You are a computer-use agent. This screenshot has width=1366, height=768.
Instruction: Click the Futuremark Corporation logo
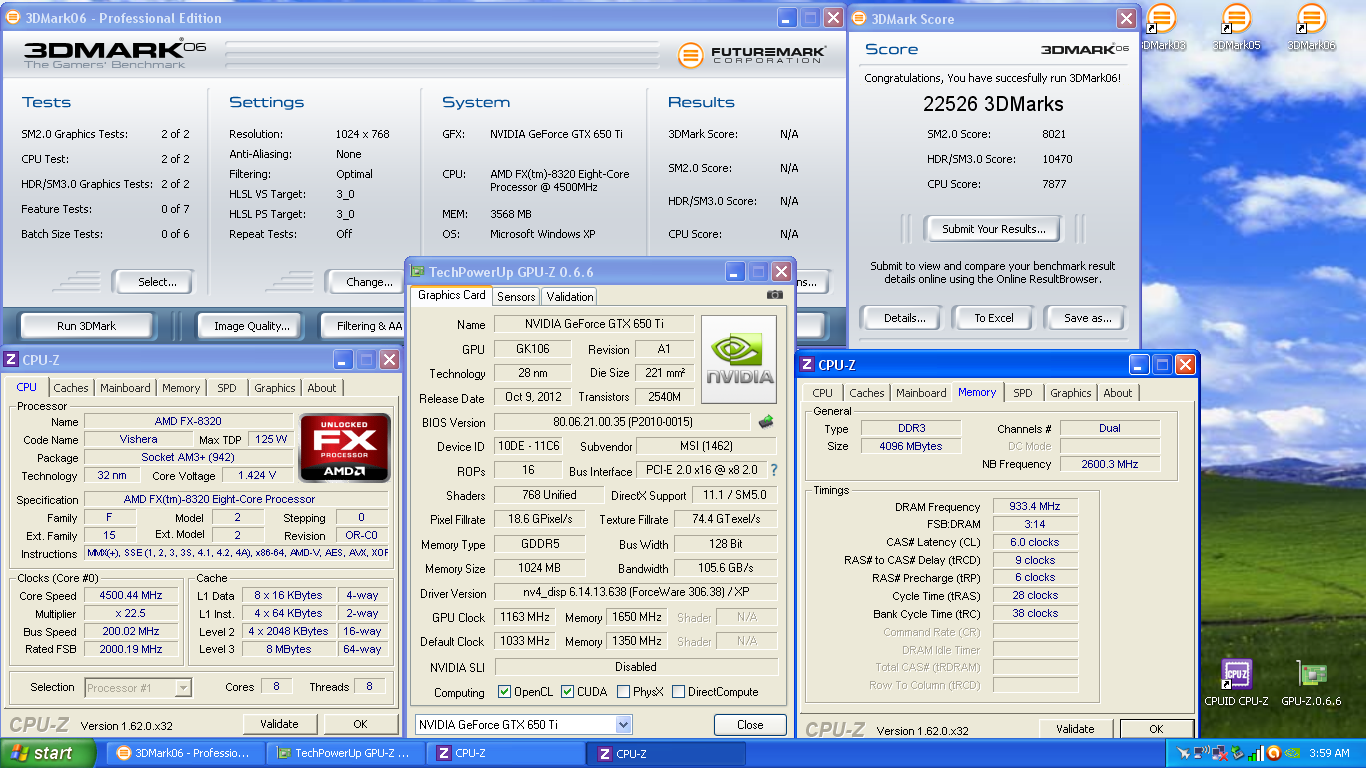click(x=752, y=54)
